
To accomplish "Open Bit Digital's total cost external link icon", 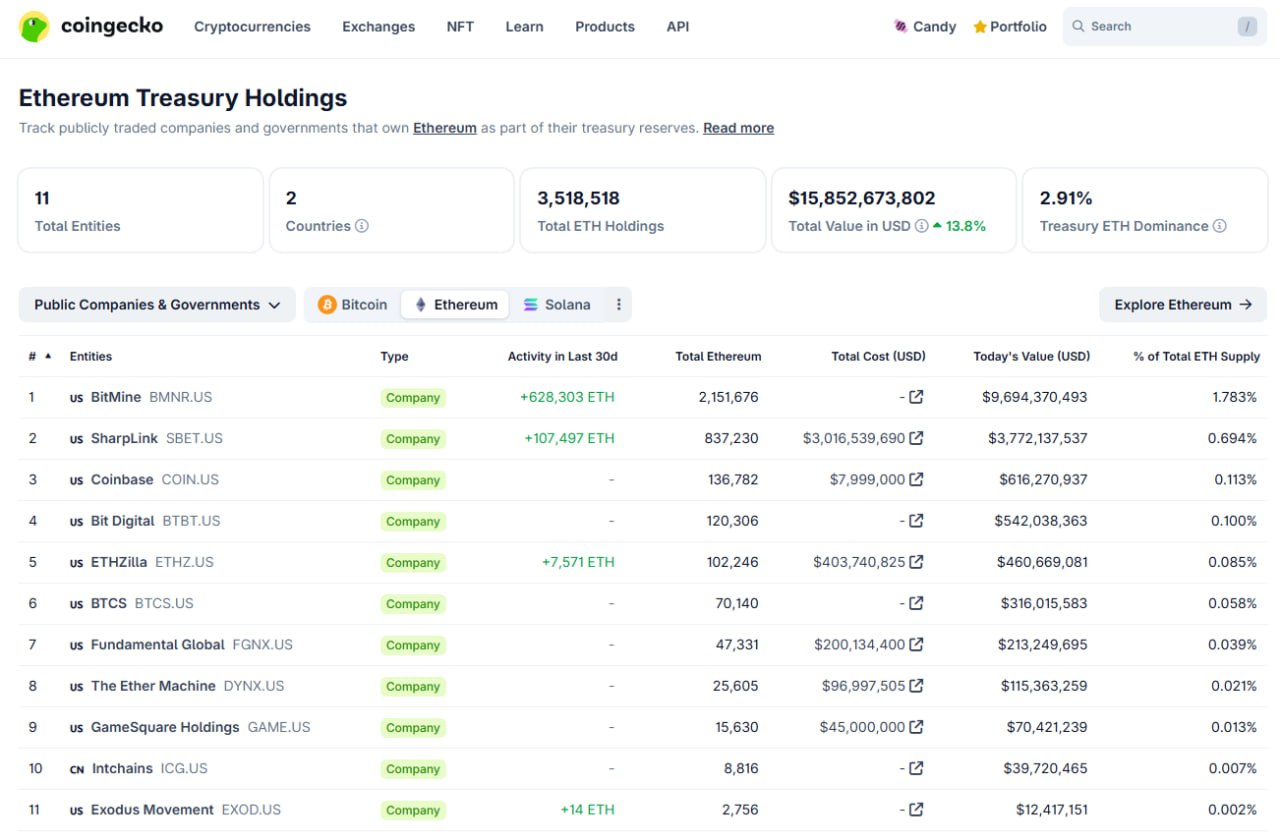I will point(916,520).
